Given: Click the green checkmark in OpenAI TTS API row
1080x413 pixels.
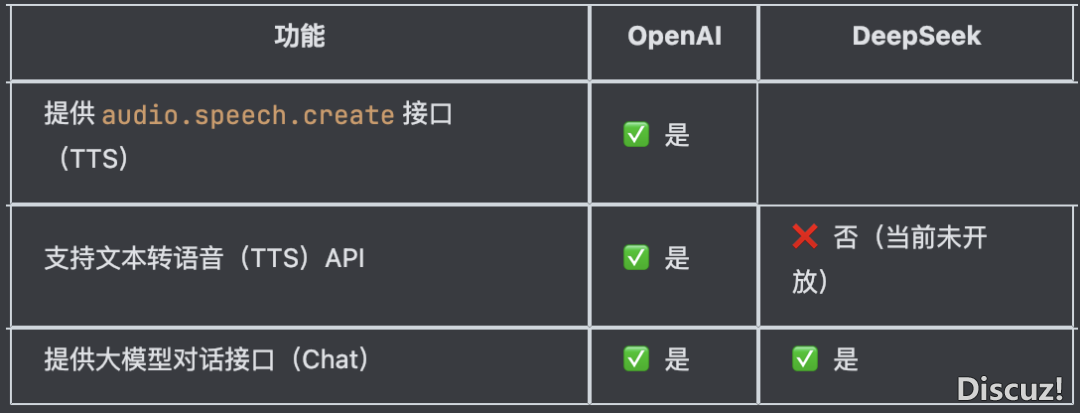Looking at the screenshot, I should point(636,258).
